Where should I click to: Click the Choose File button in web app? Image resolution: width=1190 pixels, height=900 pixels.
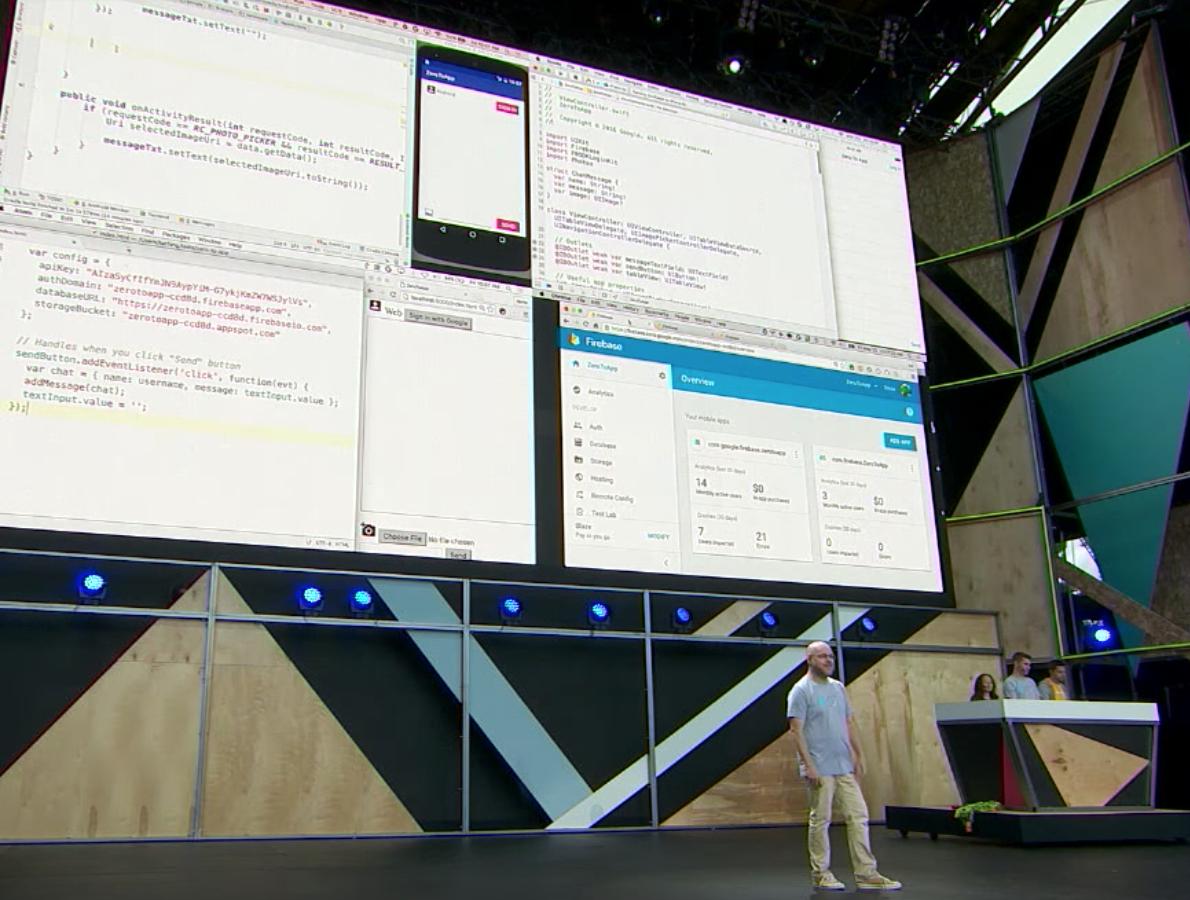(x=401, y=537)
